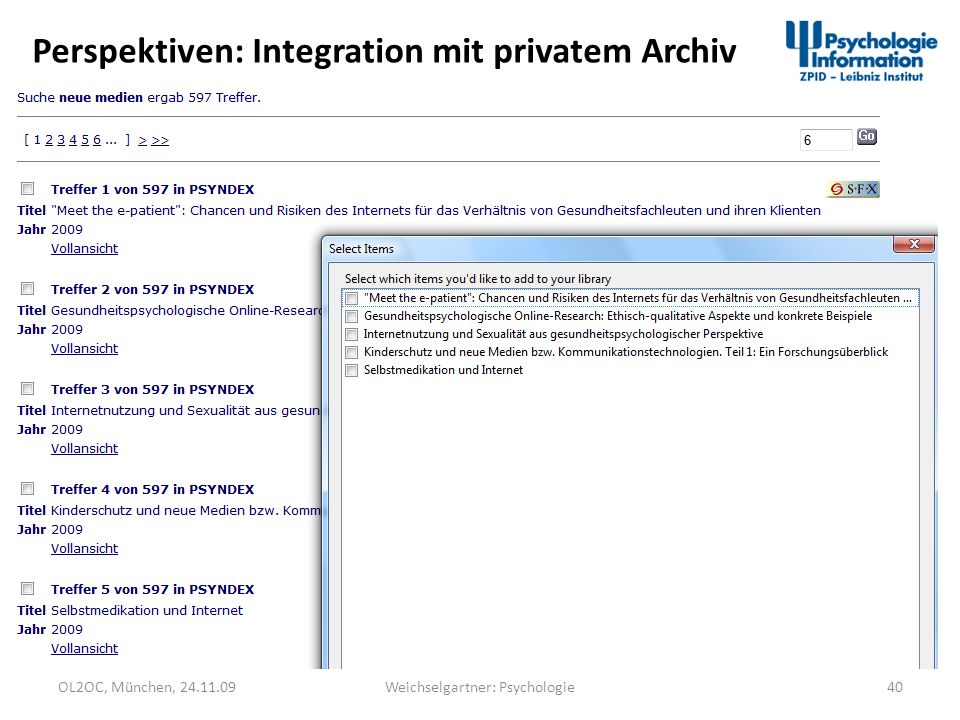Click the heading Treffer 4 von 597 in PSYNDEX
960x720 pixels.
coord(152,489)
